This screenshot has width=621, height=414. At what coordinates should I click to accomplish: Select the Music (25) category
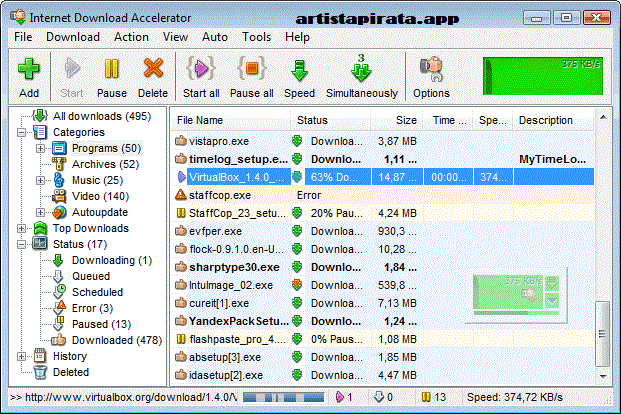97,181
